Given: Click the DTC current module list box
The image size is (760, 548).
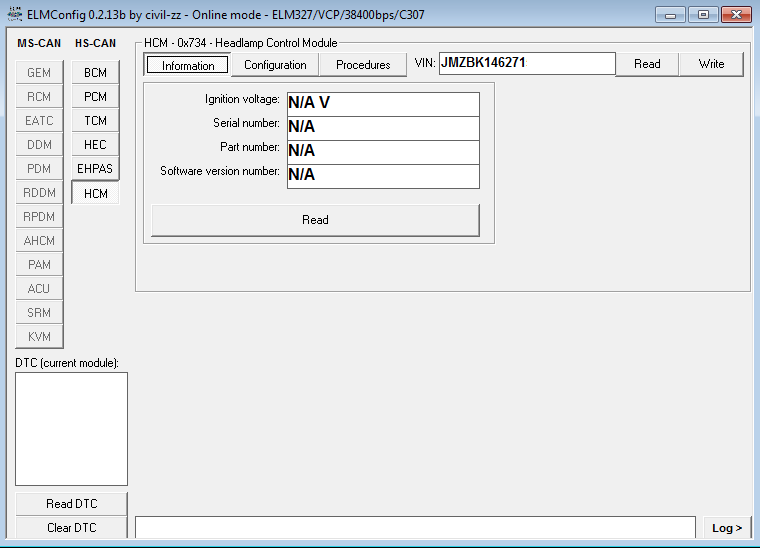Looking at the screenshot, I should click(x=71, y=428).
